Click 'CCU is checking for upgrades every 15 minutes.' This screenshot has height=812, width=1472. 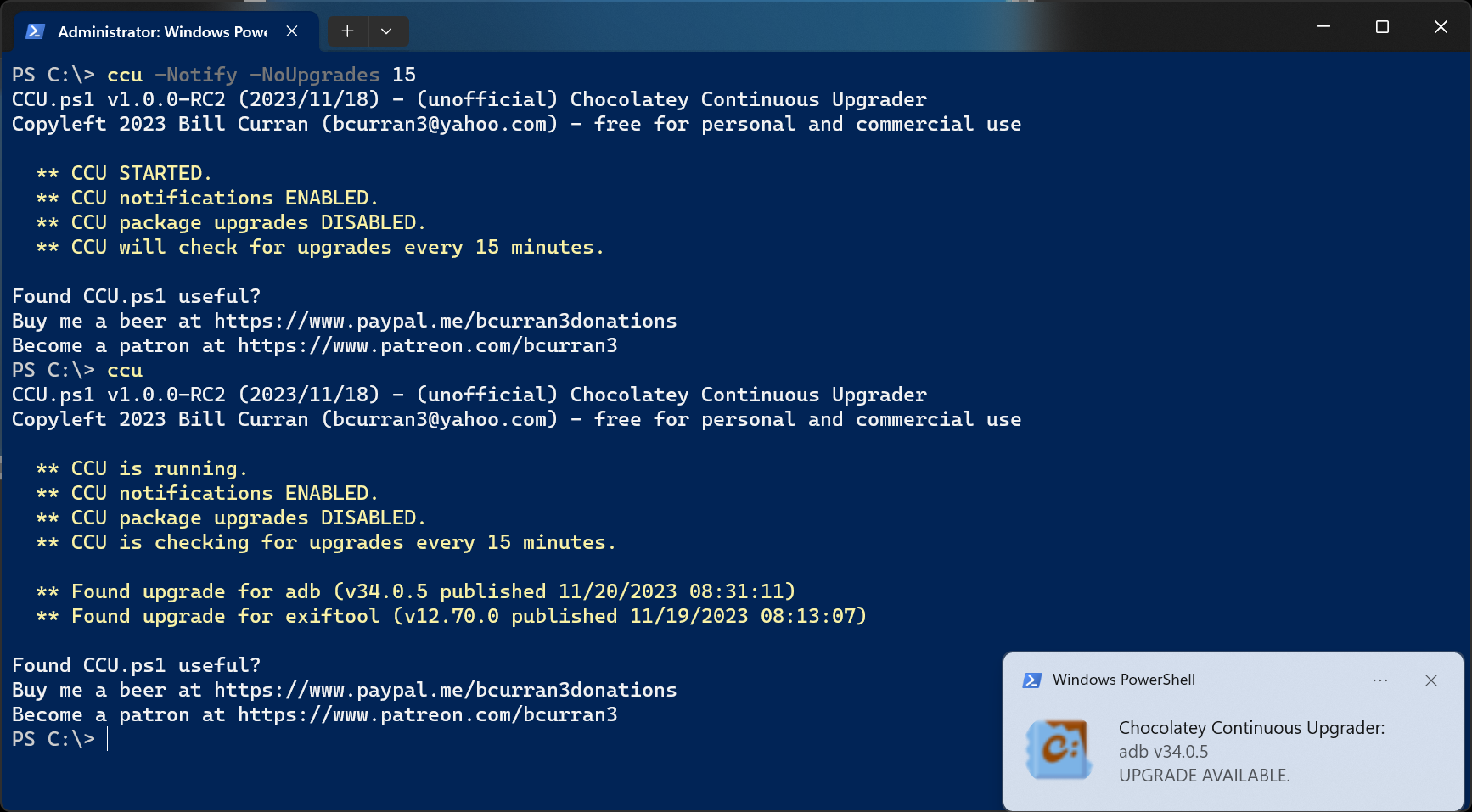[x=344, y=542]
